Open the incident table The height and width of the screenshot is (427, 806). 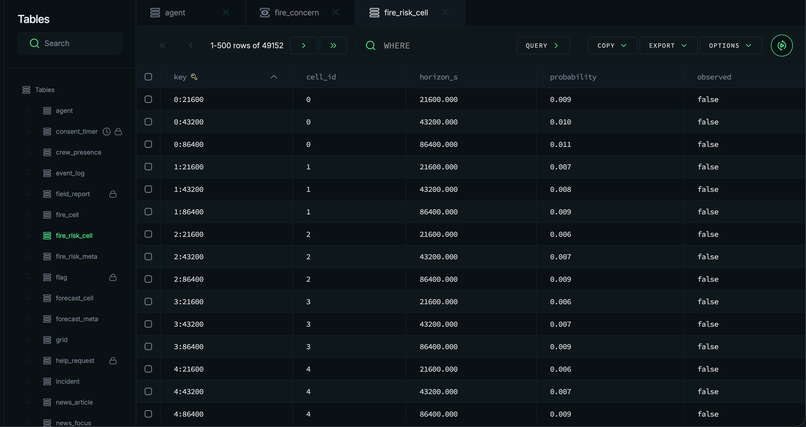pyautogui.click(x=67, y=381)
